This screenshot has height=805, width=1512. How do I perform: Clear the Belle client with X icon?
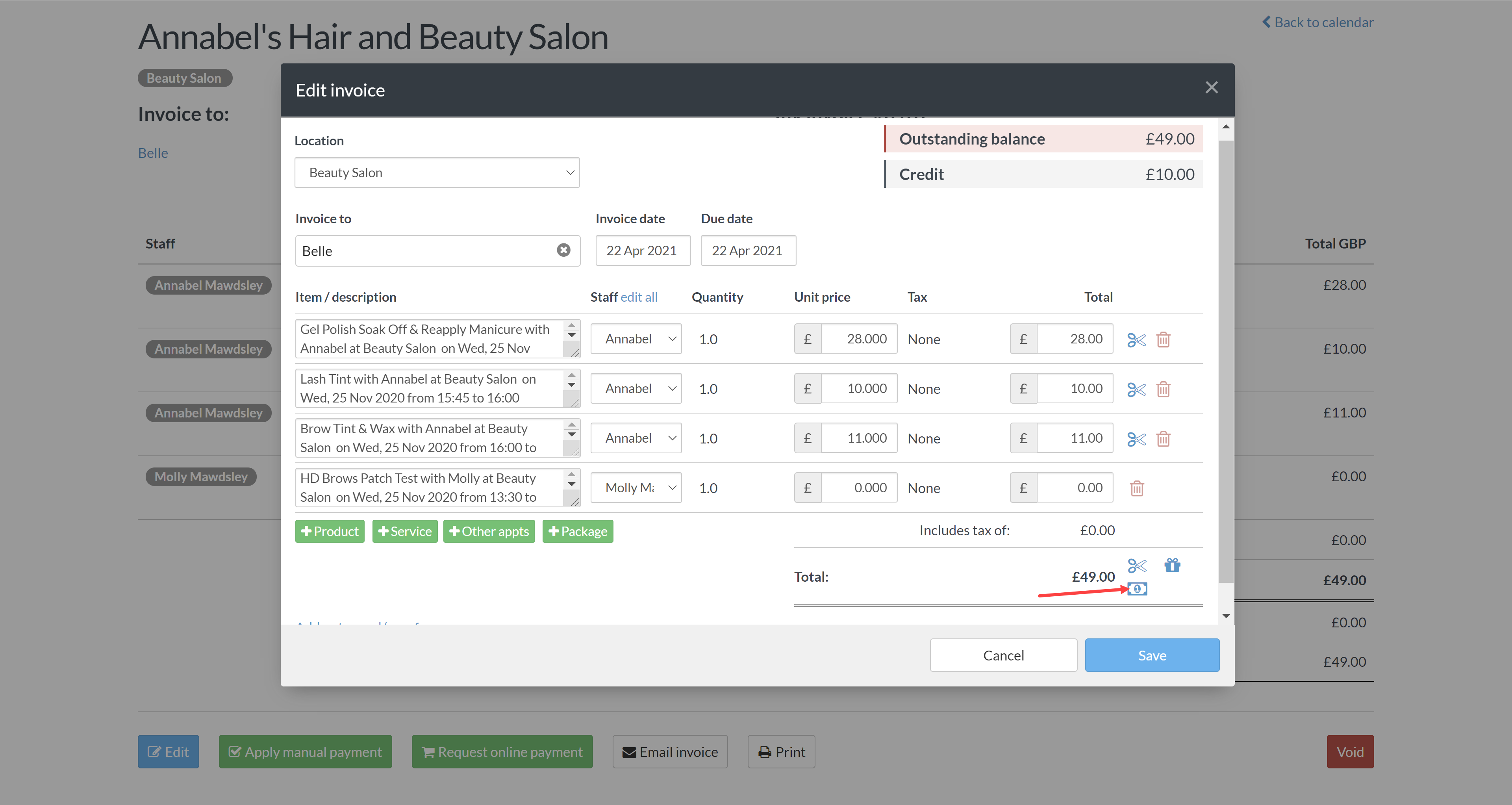coord(563,250)
